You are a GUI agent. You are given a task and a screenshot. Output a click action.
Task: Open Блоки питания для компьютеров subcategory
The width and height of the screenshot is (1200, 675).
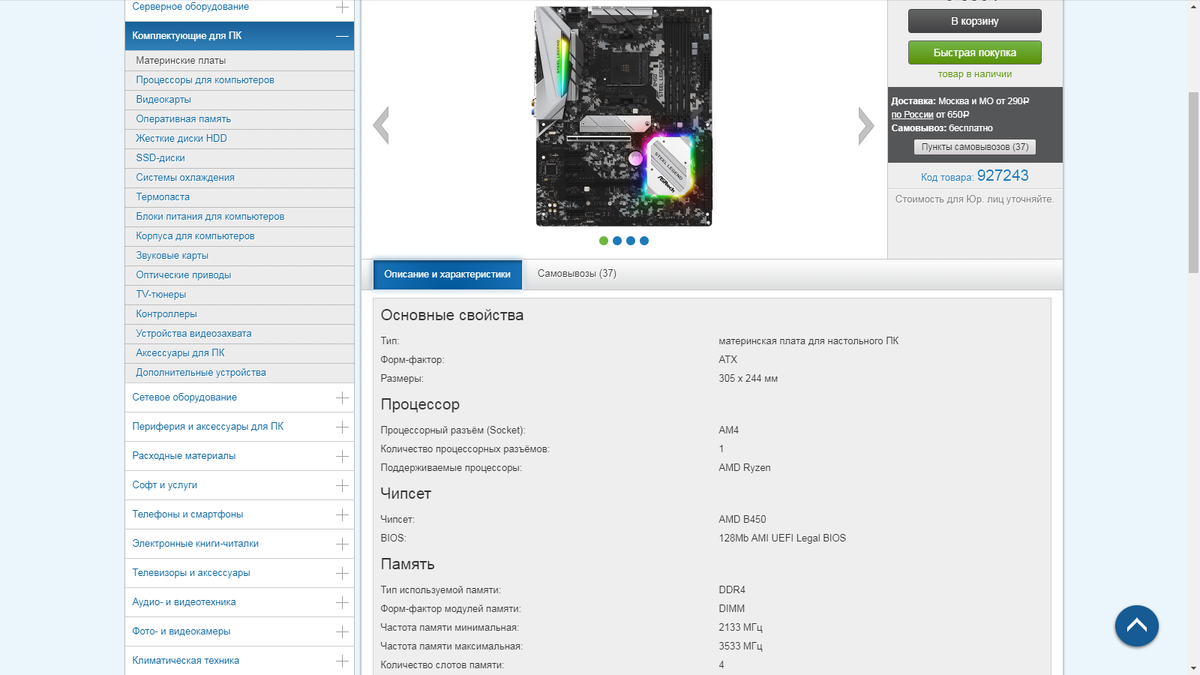[210, 217]
